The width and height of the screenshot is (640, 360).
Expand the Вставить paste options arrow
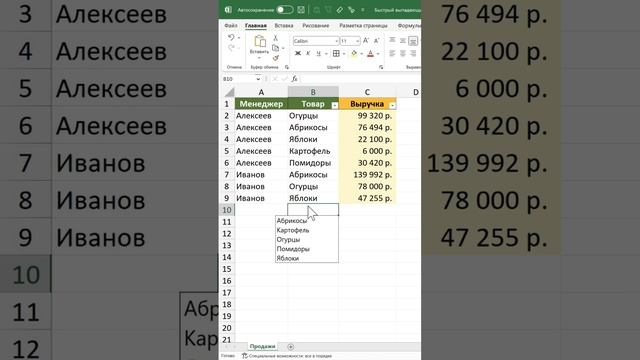[x=259, y=58]
